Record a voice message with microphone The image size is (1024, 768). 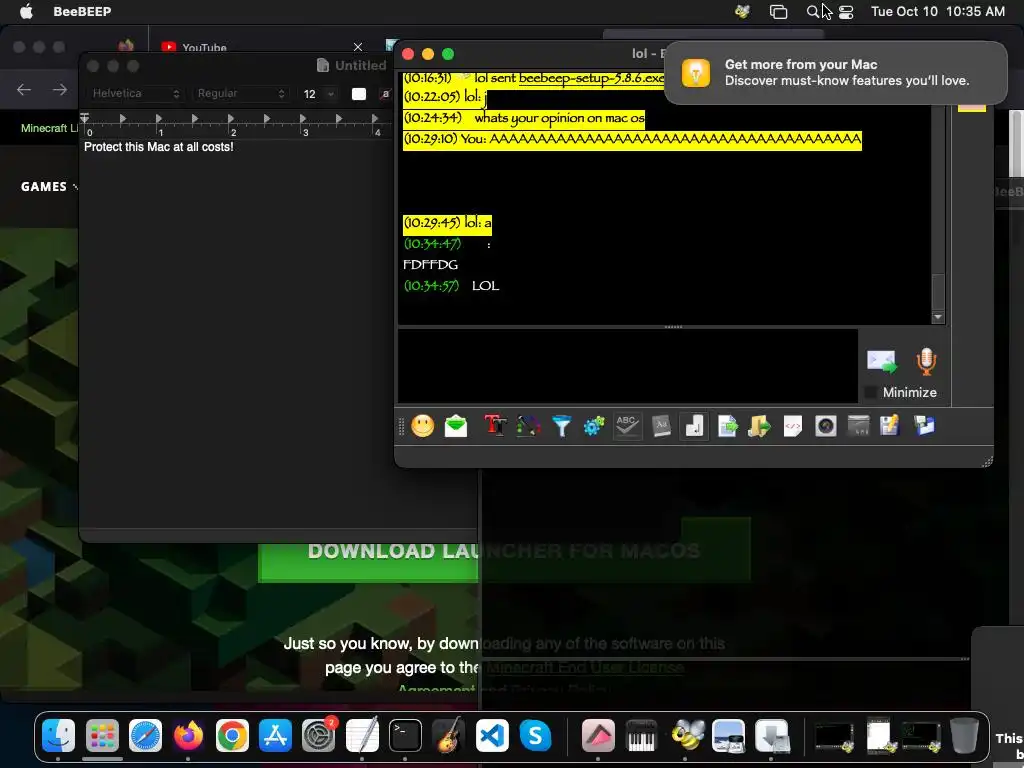click(926, 361)
